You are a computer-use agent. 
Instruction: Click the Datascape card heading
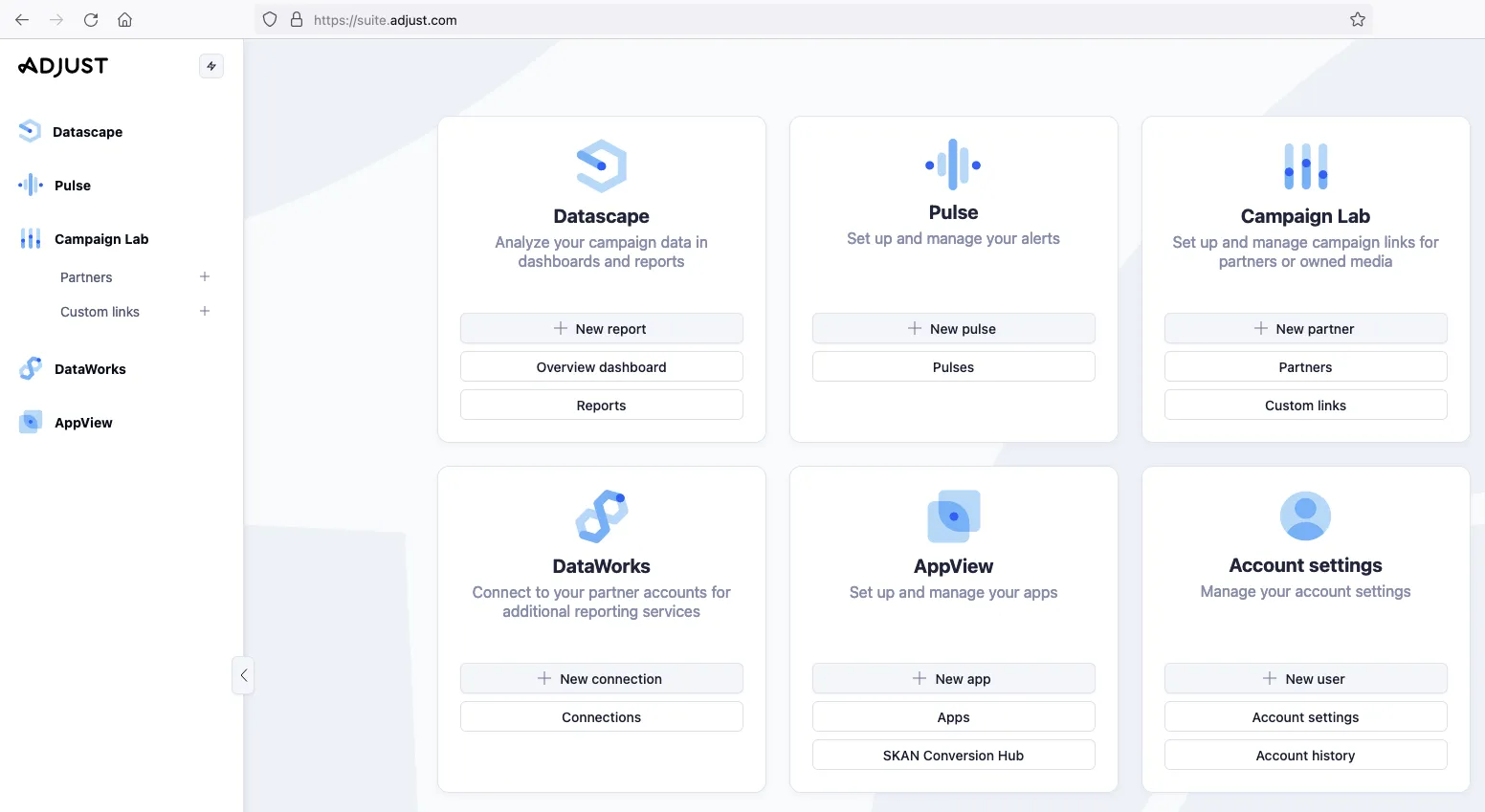click(x=601, y=216)
